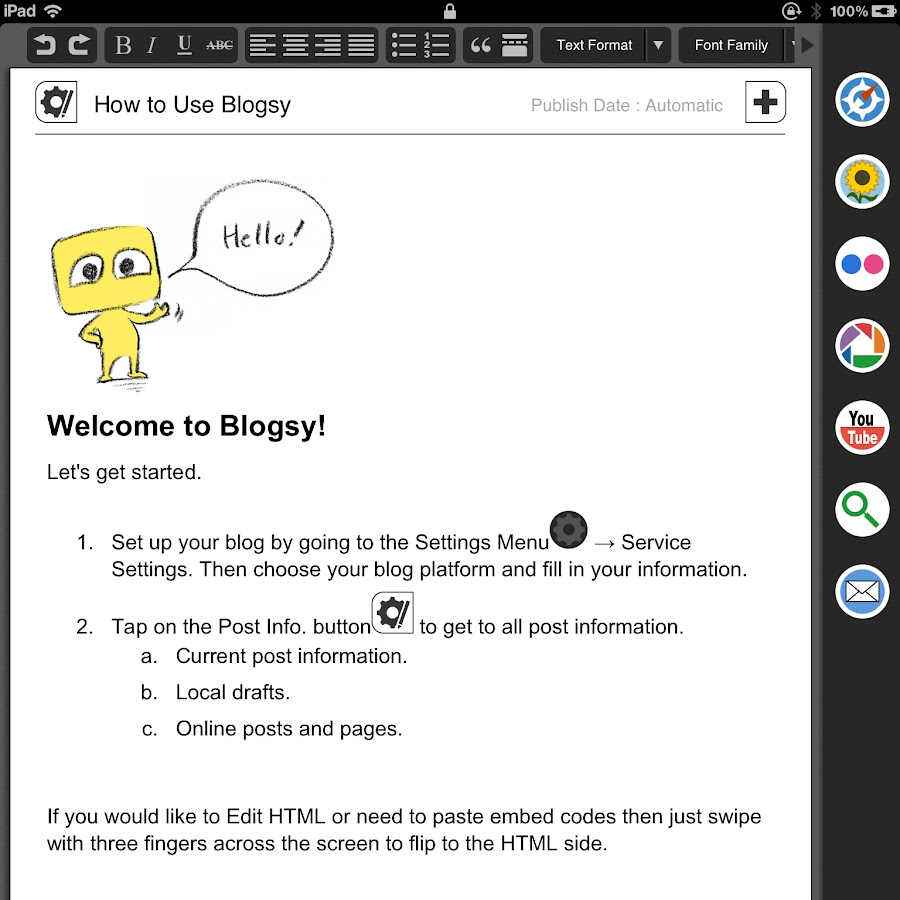Justify the text alignment
This screenshot has height=900, width=900.
[361, 45]
